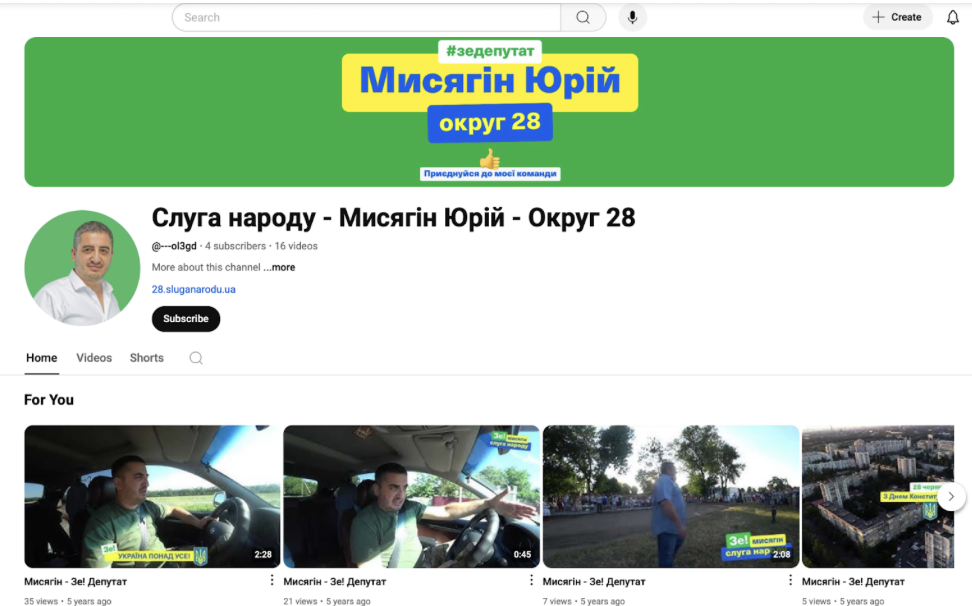Screen dimensions: 972x606
Task: Open the 0:45 video thumbnail
Action: pyautogui.click(x=411, y=496)
